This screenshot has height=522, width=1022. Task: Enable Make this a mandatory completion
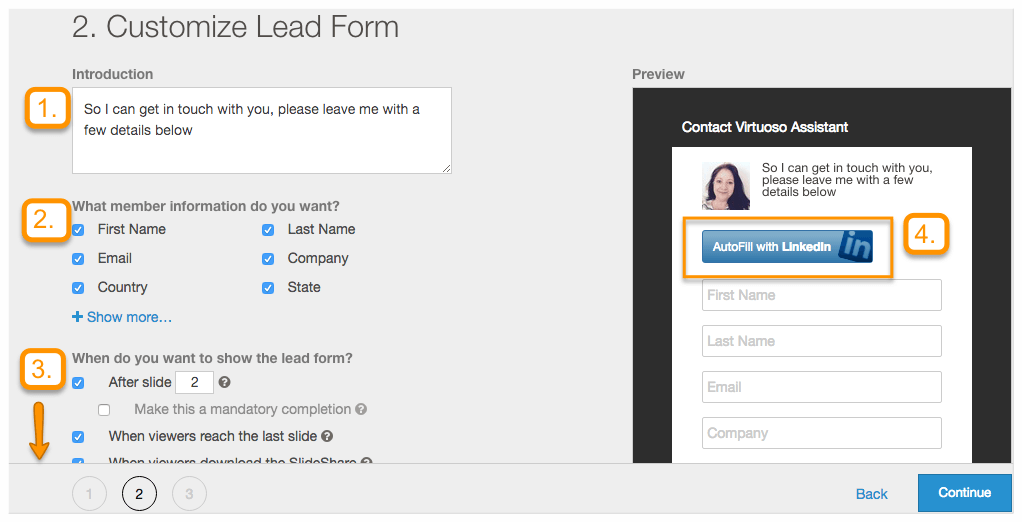pyautogui.click(x=104, y=410)
